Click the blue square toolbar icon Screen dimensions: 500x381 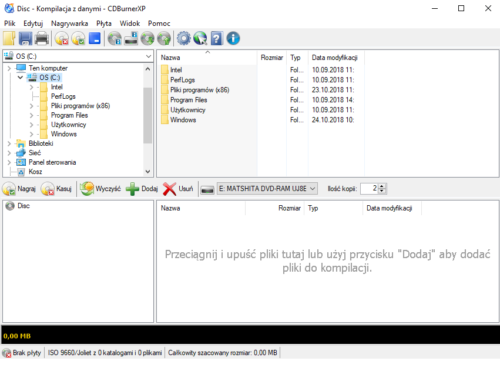[95, 38]
